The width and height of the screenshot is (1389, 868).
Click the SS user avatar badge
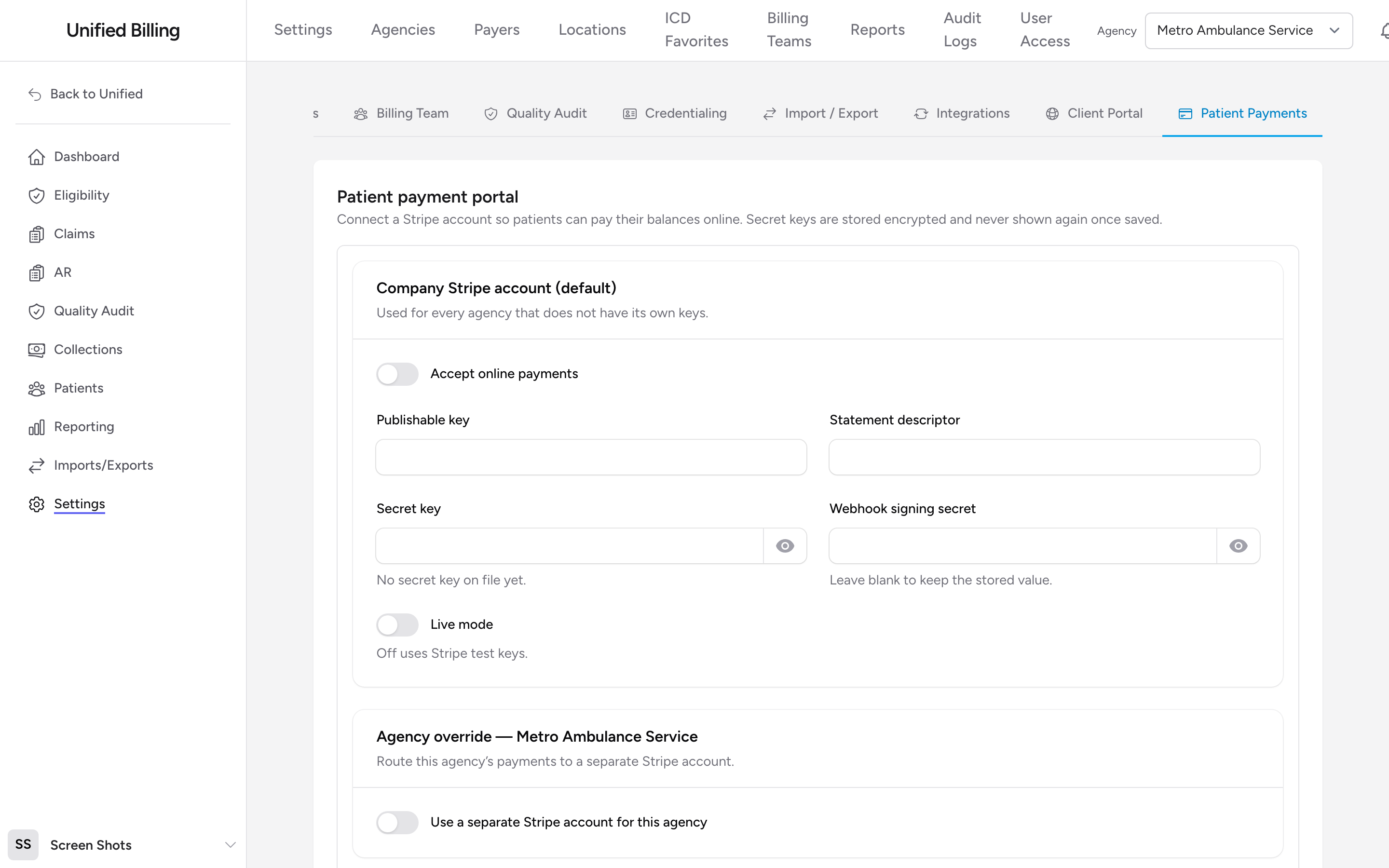coord(23,844)
